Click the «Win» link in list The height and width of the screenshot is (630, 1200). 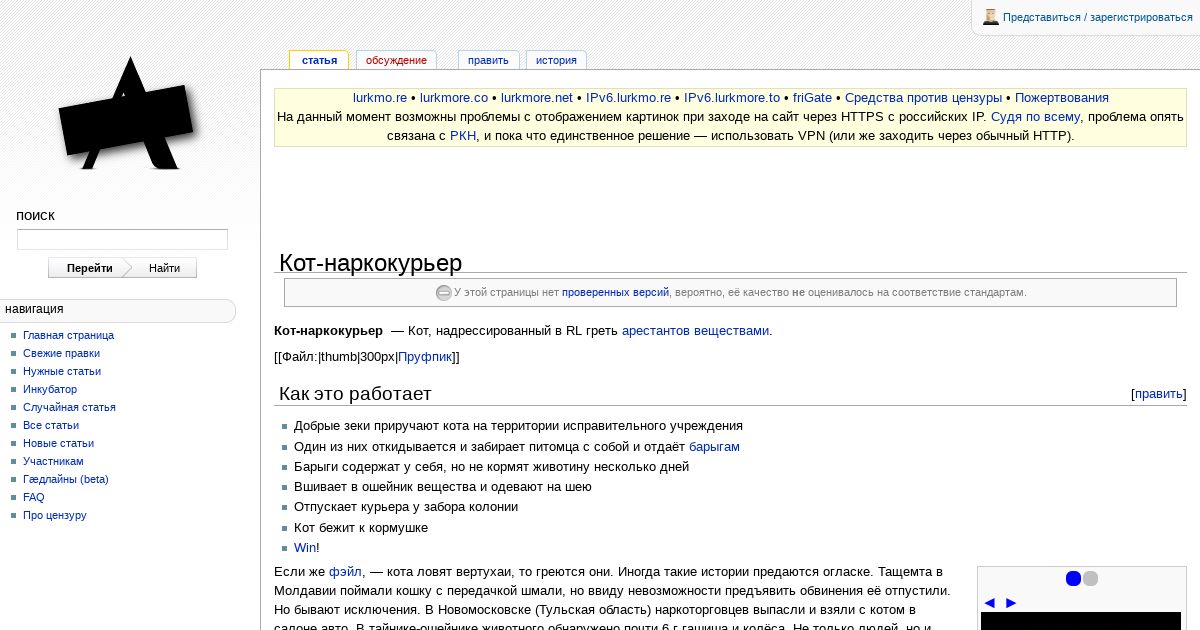click(305, 548)
